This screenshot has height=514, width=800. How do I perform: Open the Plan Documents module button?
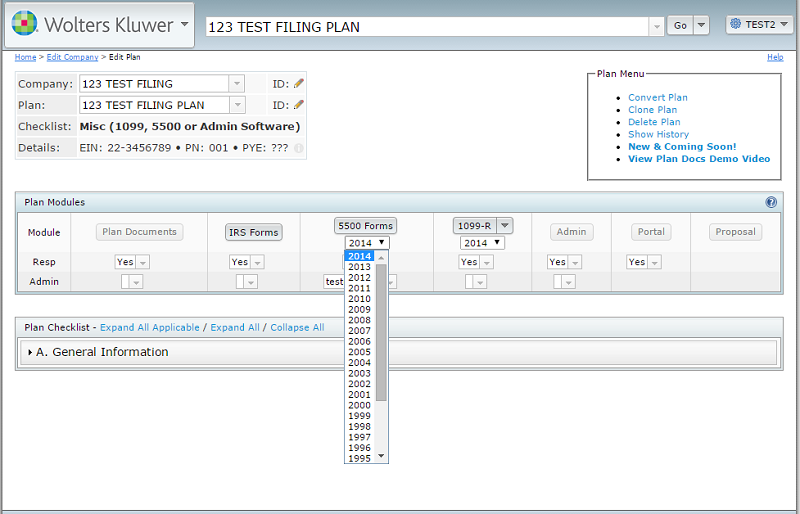[x=139, y=232]
